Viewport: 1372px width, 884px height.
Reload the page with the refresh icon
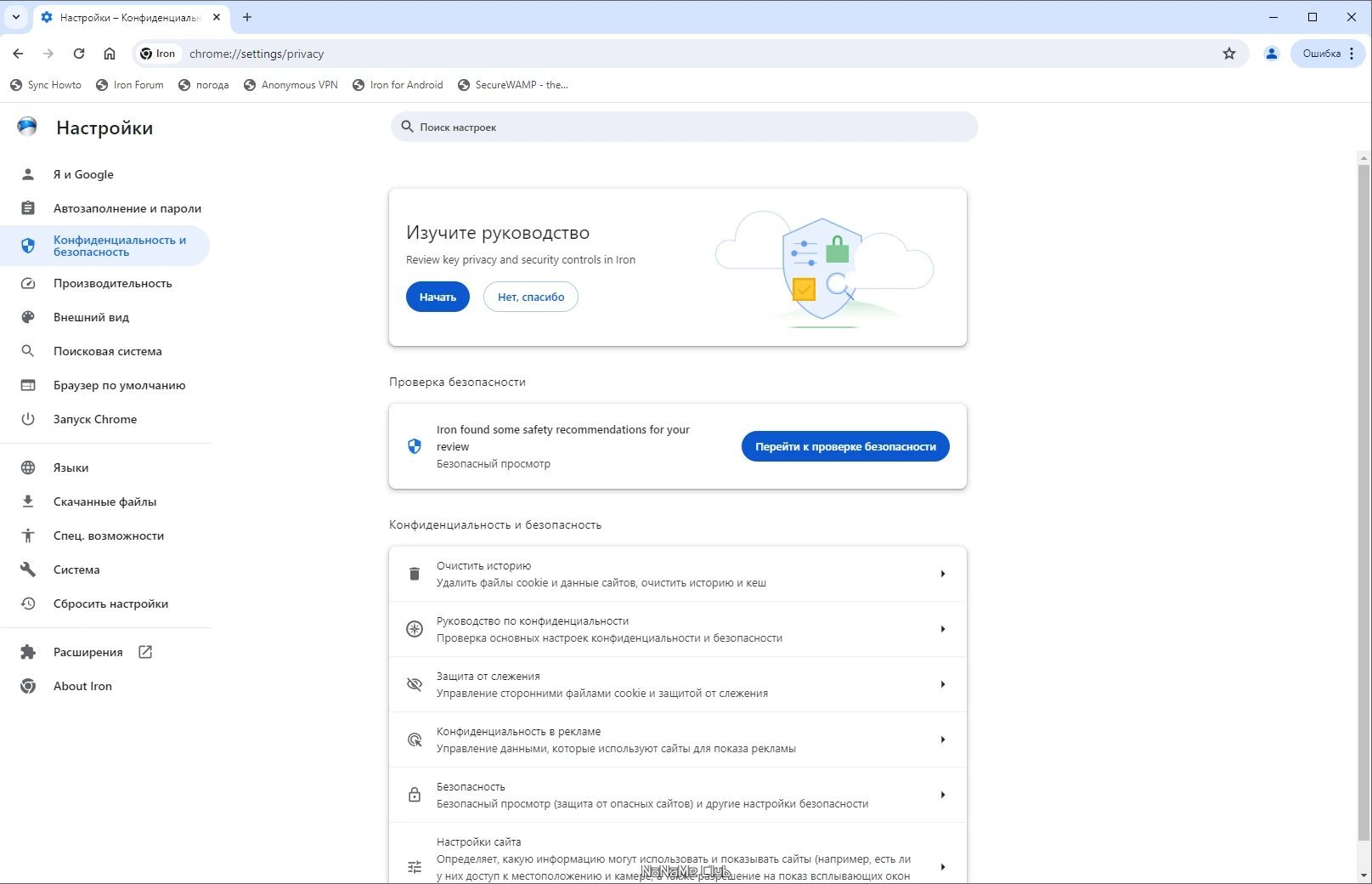coord(79,54)
